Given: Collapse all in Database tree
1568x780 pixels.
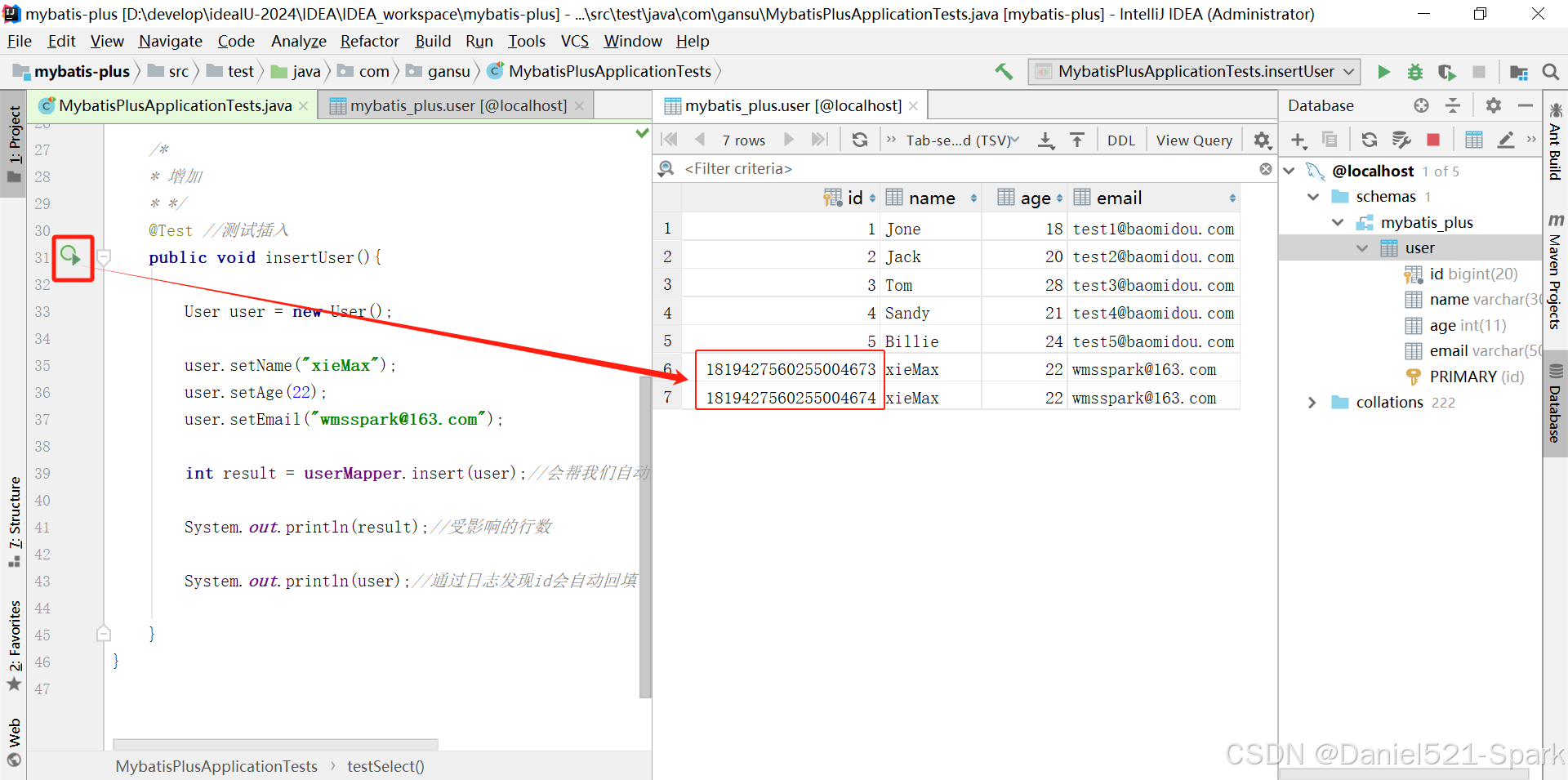Looking at the screenshot, I should (x=1453, y=105).
